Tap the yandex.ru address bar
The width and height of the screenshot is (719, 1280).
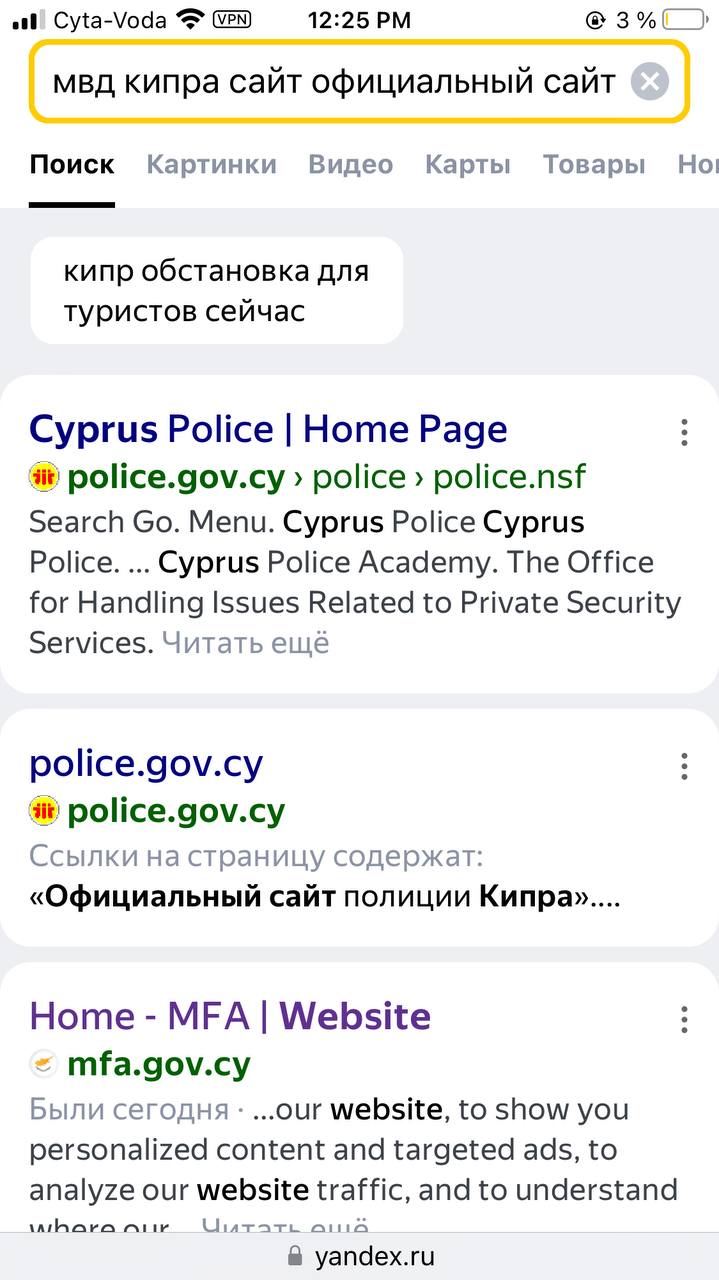pos(374,1255)
